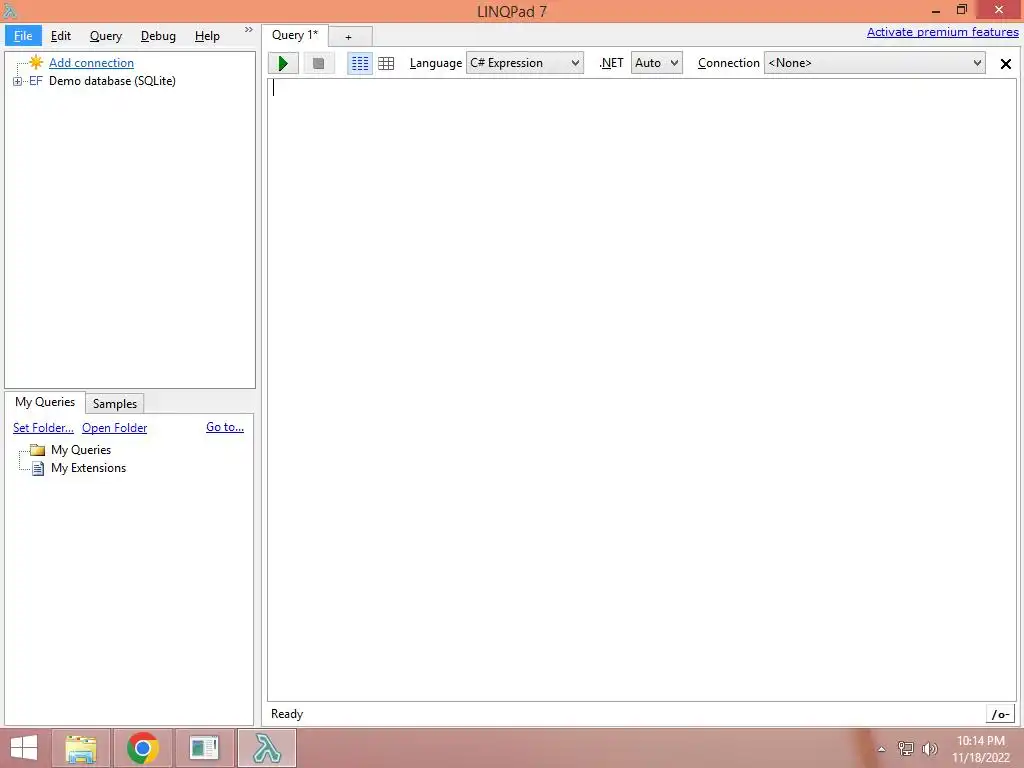
Task: Open the taskbar news reader app icon
Action: (x=204, y=748)
